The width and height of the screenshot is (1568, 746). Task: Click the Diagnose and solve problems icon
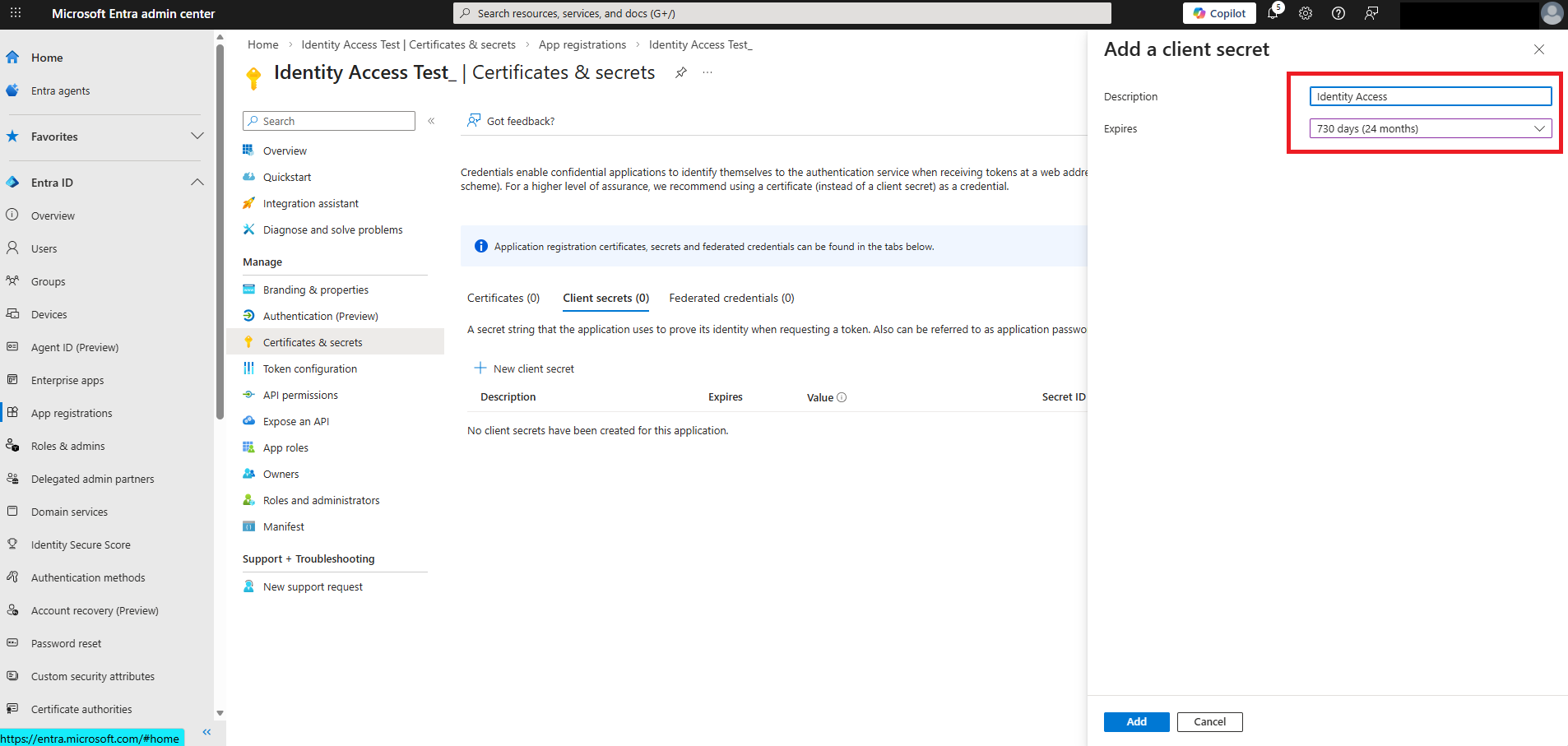(x=248, y=229)
